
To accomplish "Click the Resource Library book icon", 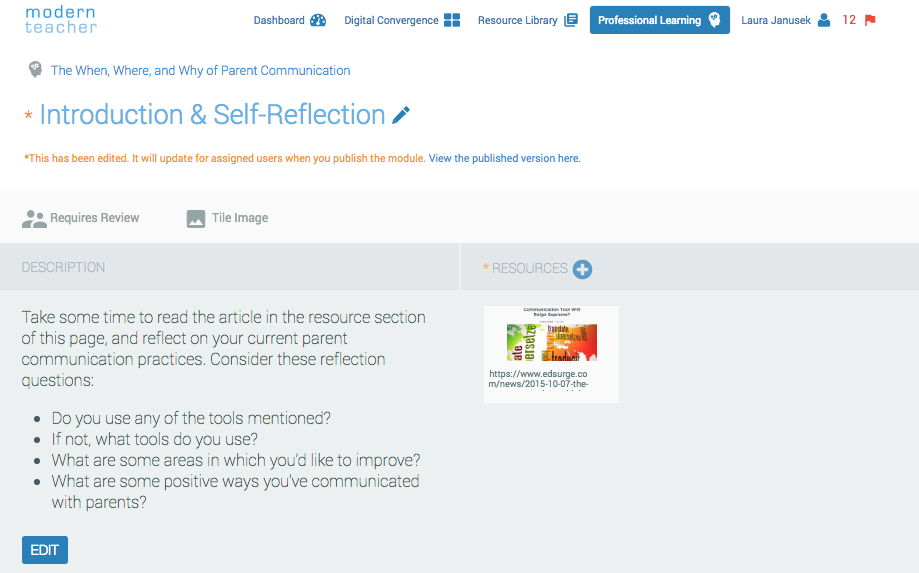I will pos(570,21).
